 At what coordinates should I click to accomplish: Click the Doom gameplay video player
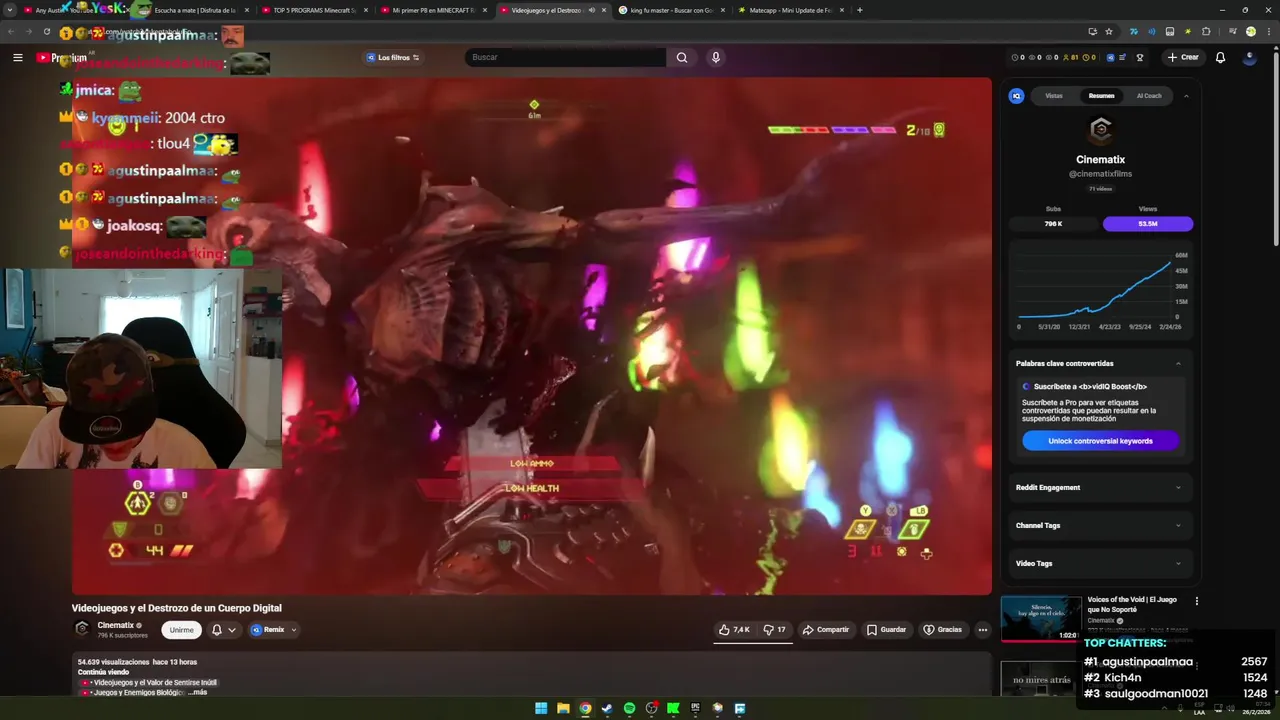click(532, 336)
